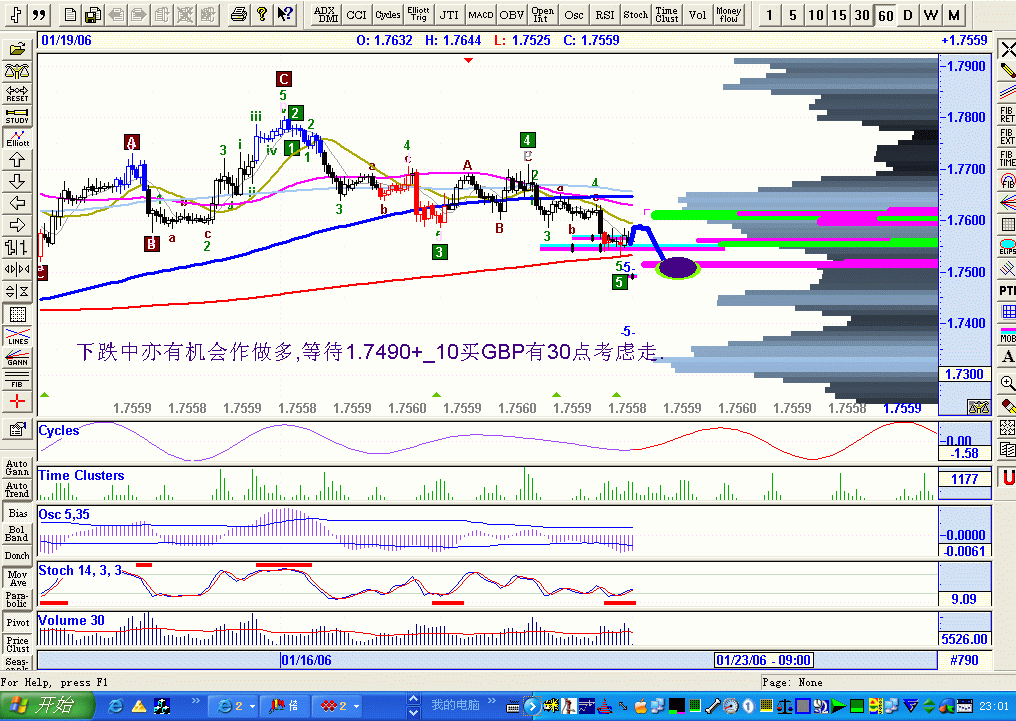Select the FIB RET retracement tool

pyautogui.click(x=1008, y=115)
